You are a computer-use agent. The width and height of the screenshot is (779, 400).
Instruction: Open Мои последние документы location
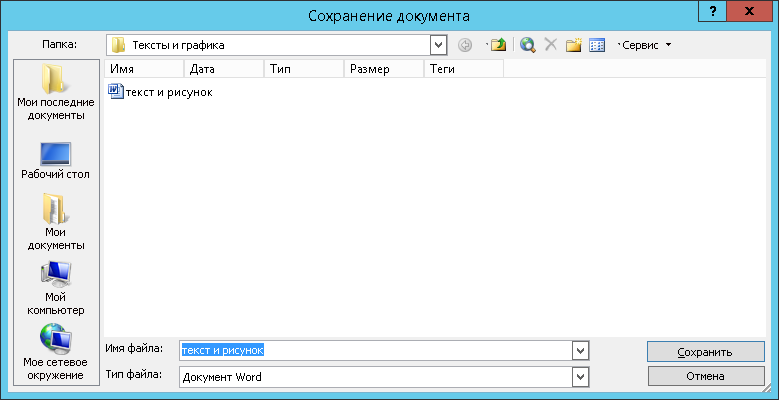click(x=56, y=93)
